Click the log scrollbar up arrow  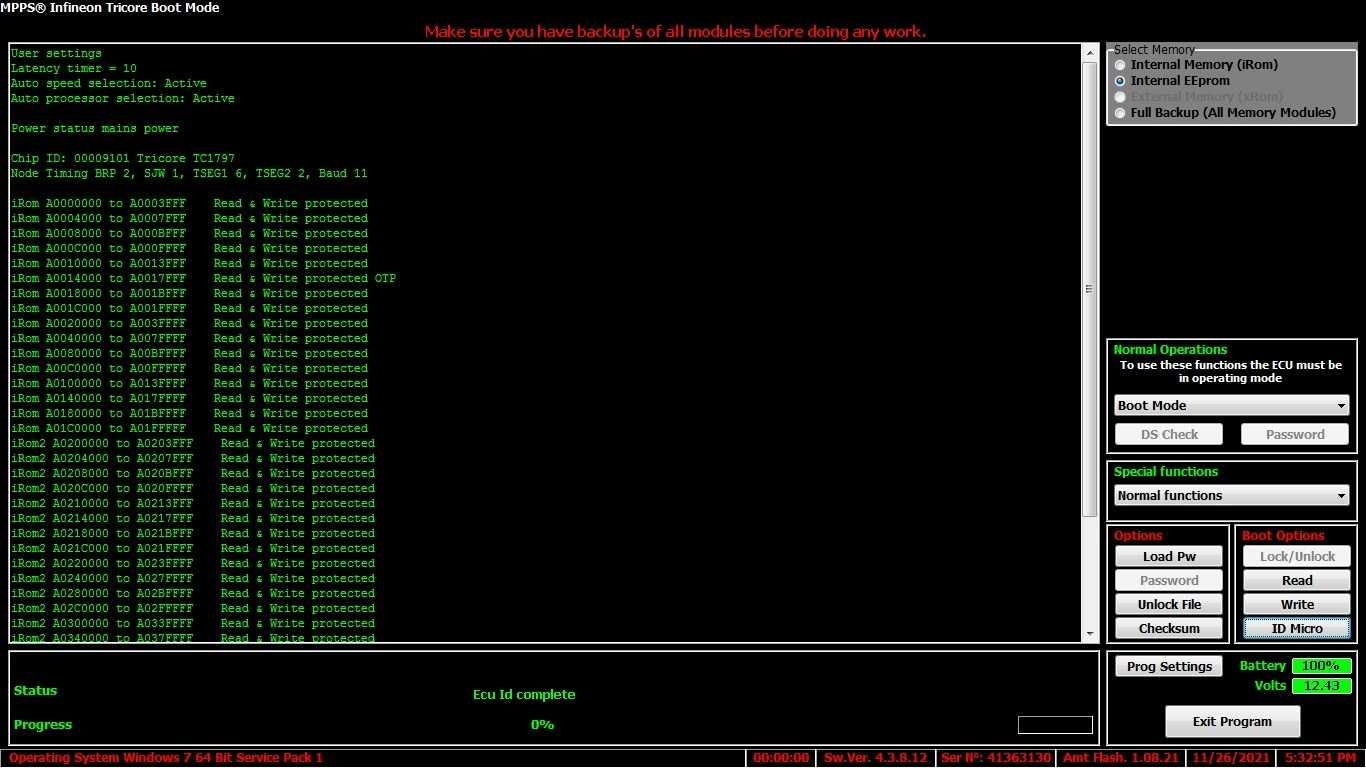[x=1090, y=53]
